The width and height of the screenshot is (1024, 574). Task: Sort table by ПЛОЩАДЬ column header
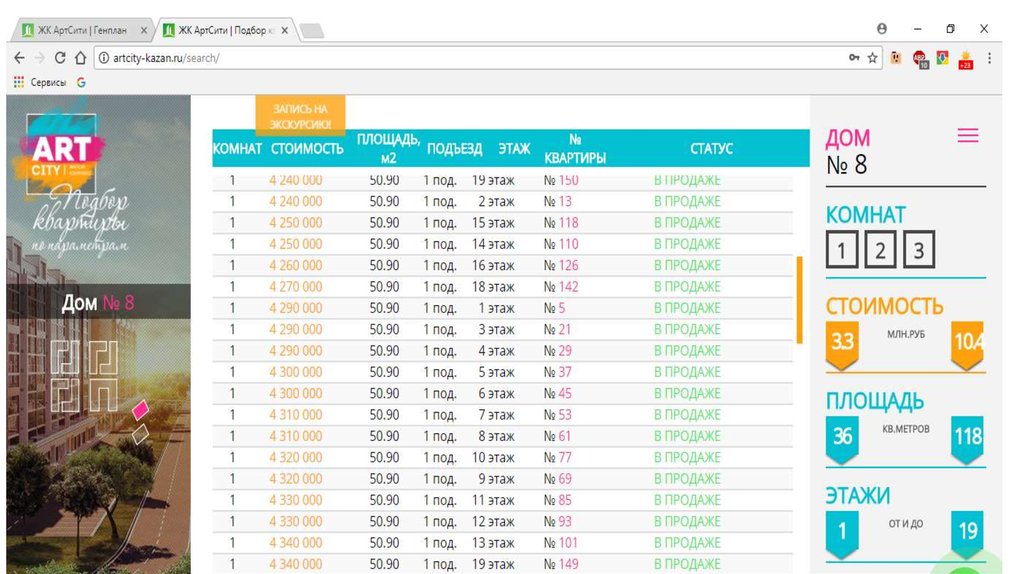(388, 148)
